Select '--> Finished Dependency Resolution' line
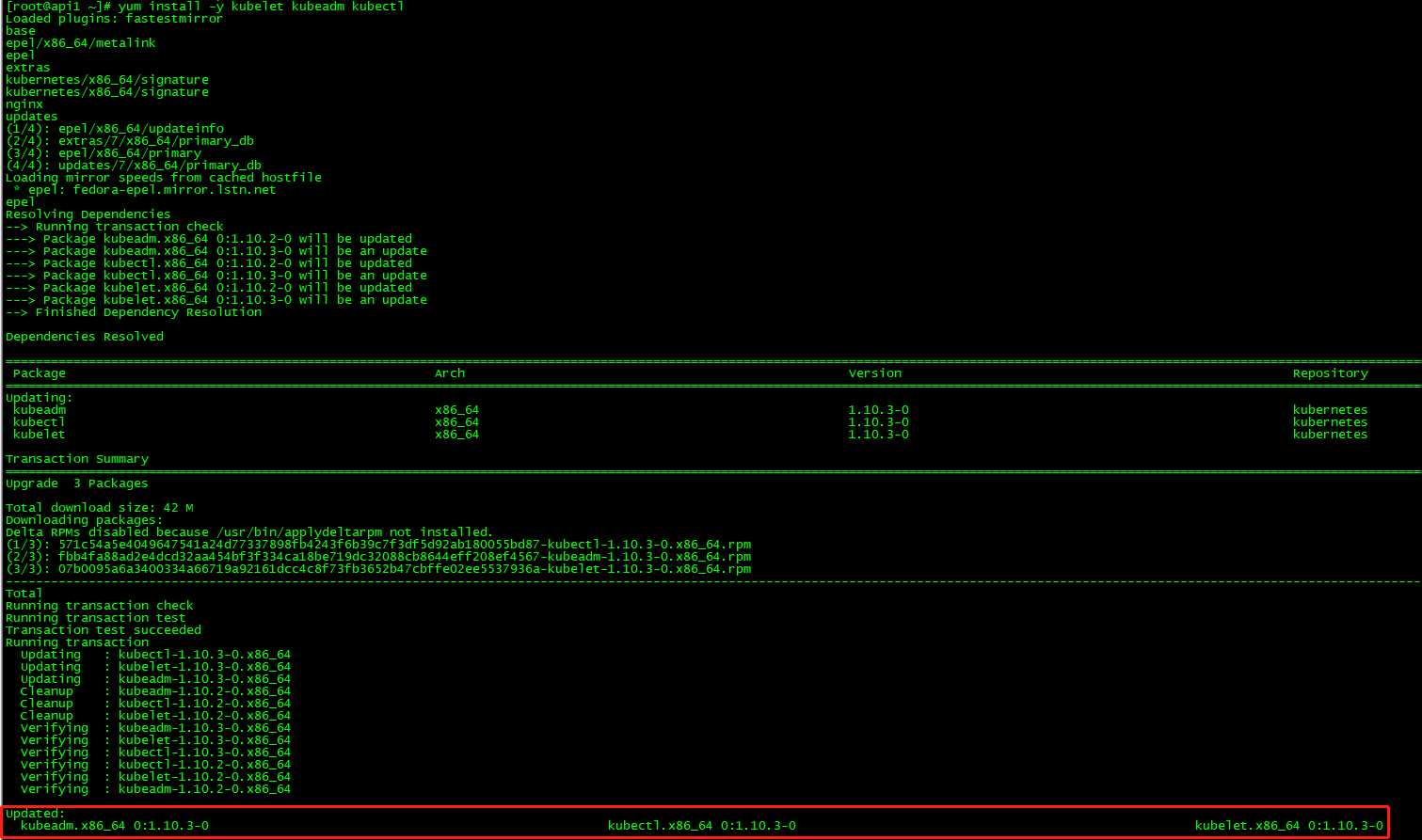1422x840 pixels. [x=134, y=312]
